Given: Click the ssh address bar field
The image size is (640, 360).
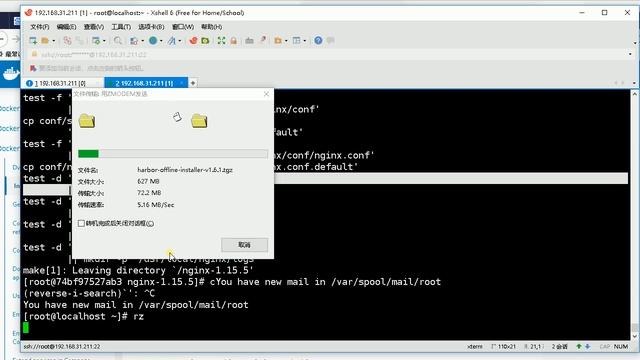Looking at the screenshot, I should point(327,54).
